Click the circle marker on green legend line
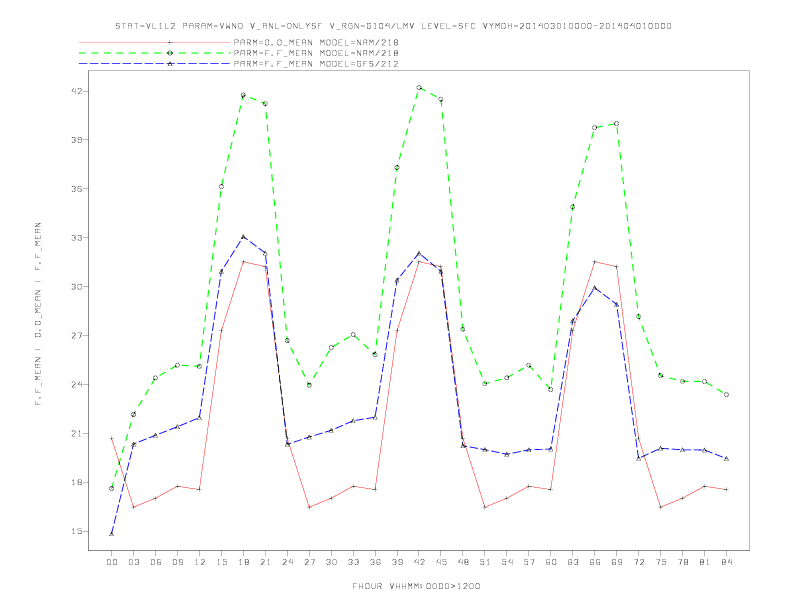The width and height of the screenshot is (792, 612). pyautogui.click(x=170, y=53)
